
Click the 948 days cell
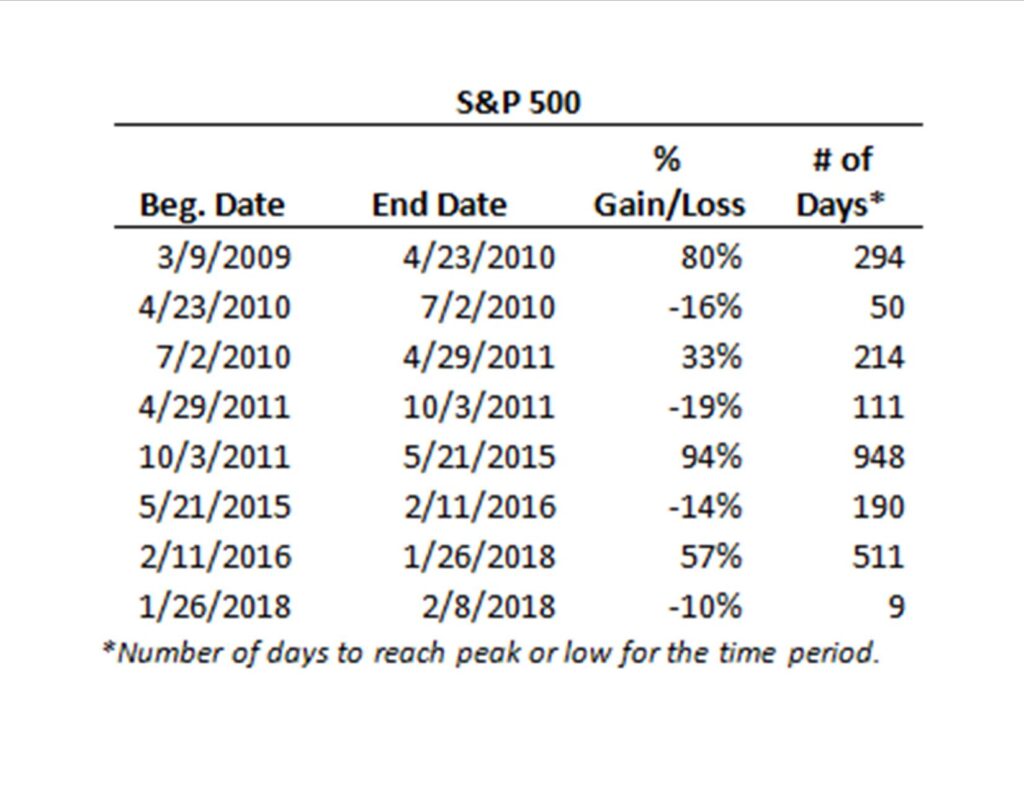[878, 456]
